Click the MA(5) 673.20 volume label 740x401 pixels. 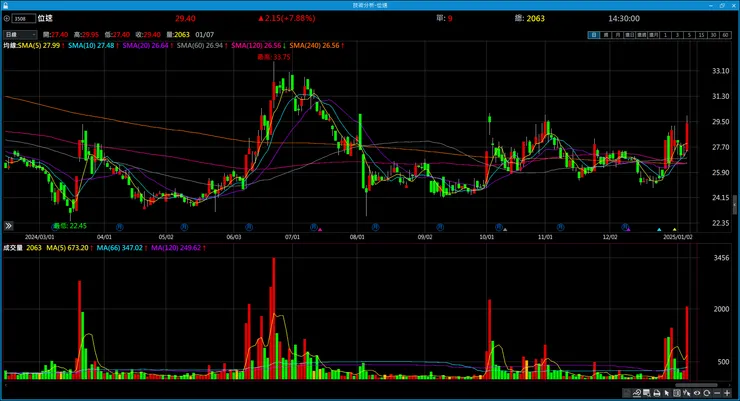pyautogui.click(x=68, y=248)
